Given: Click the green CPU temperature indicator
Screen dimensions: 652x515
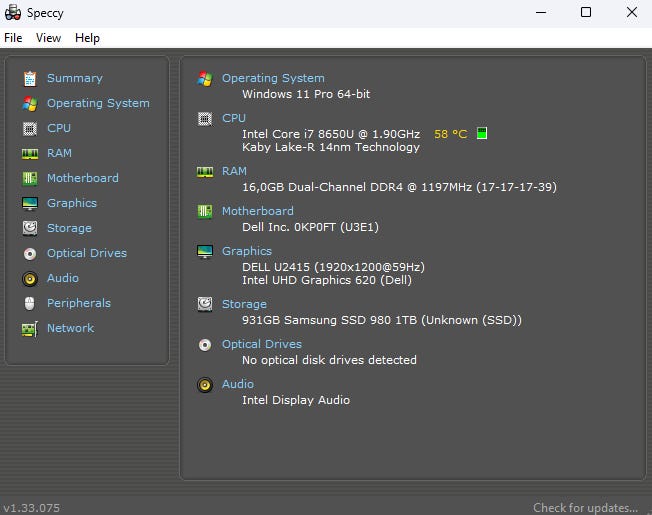Looking at the screenshot, I should coord(481,133).
